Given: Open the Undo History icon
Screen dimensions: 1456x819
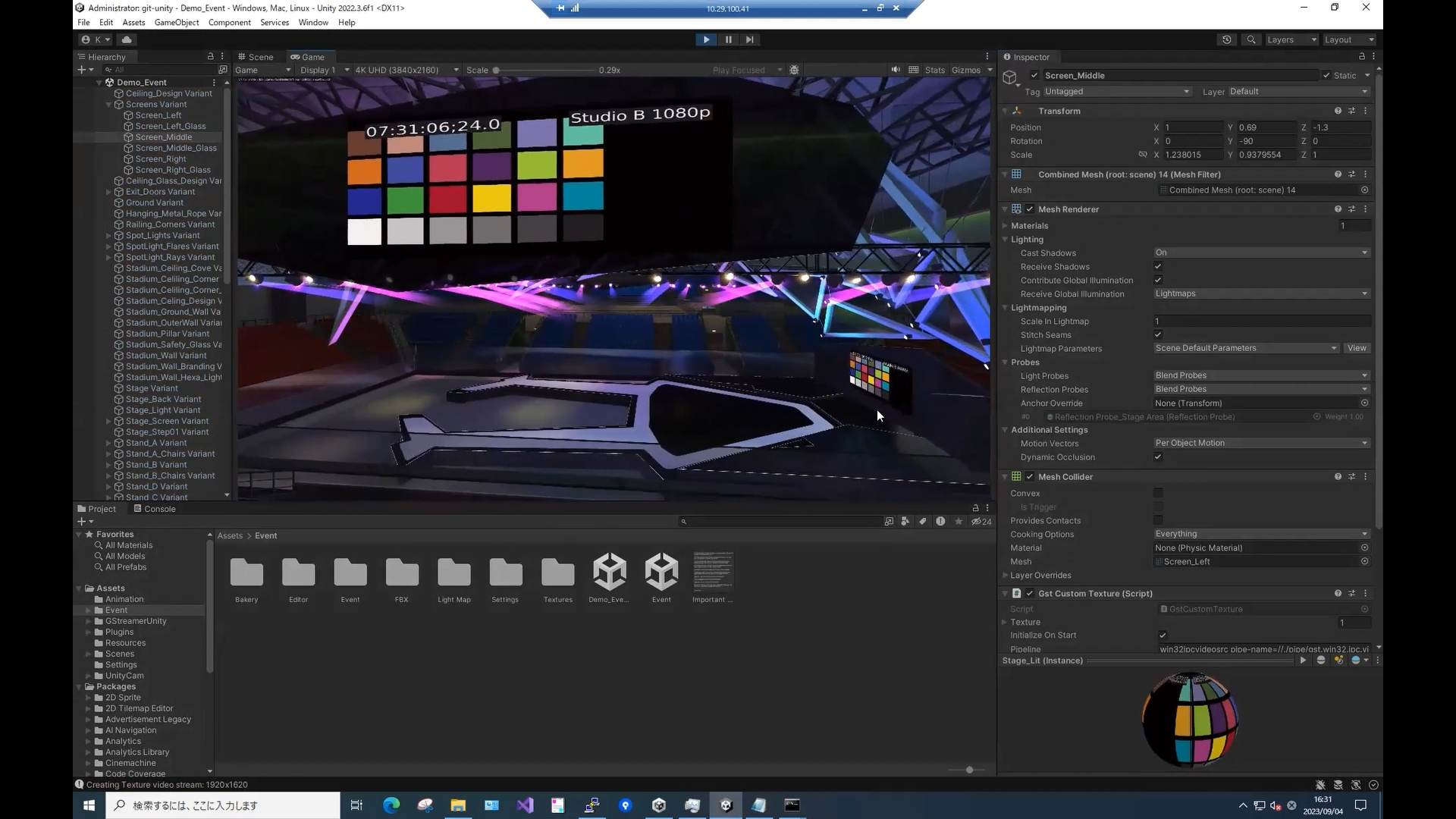Looking at the screenshot, I should (x=1226, y=39).
